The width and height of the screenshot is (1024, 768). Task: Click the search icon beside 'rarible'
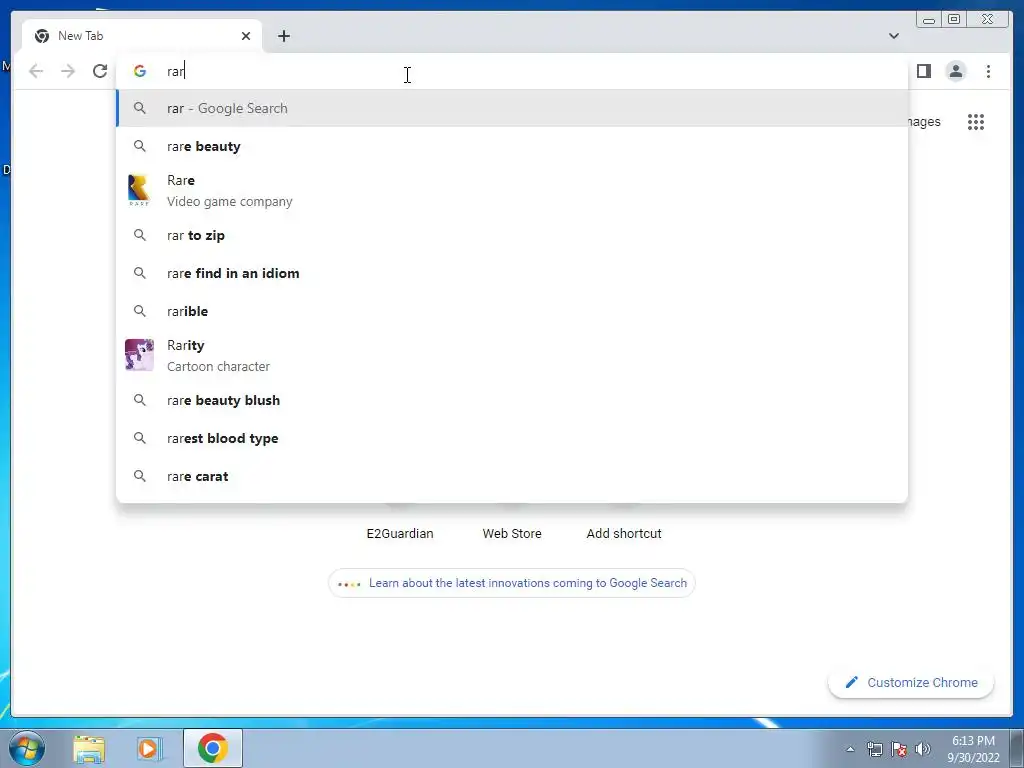(x=140, y=311)
